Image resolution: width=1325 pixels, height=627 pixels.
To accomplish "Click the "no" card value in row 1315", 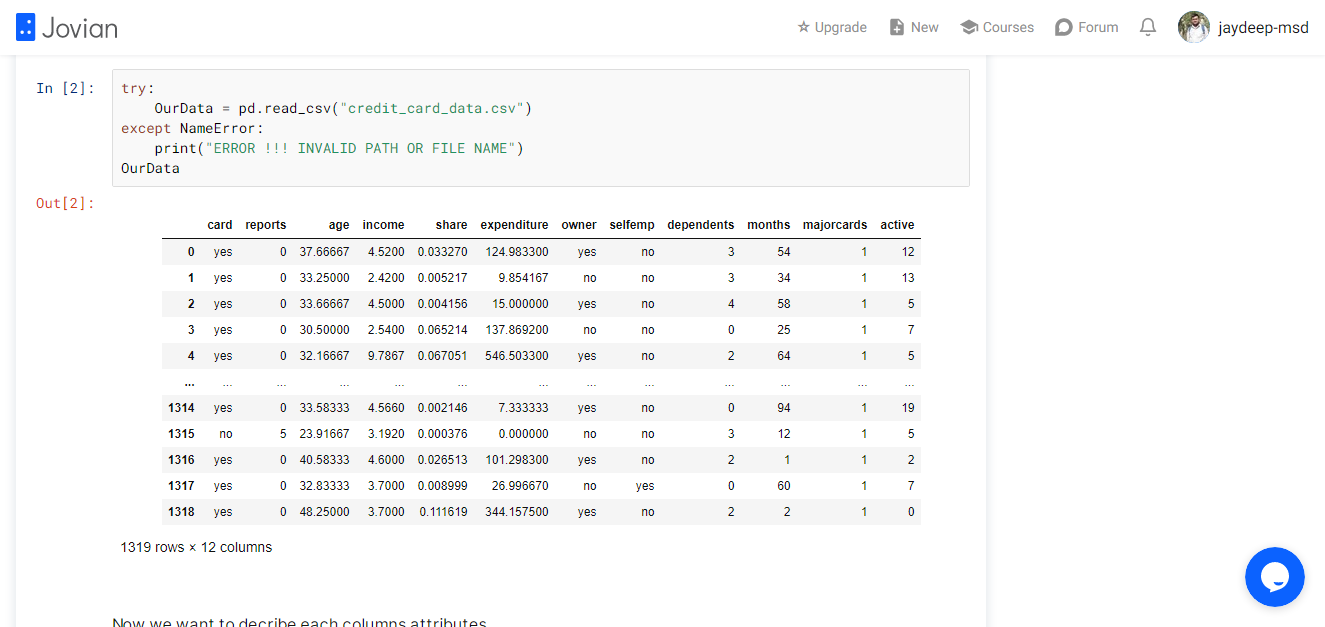I will coord(226,434).
